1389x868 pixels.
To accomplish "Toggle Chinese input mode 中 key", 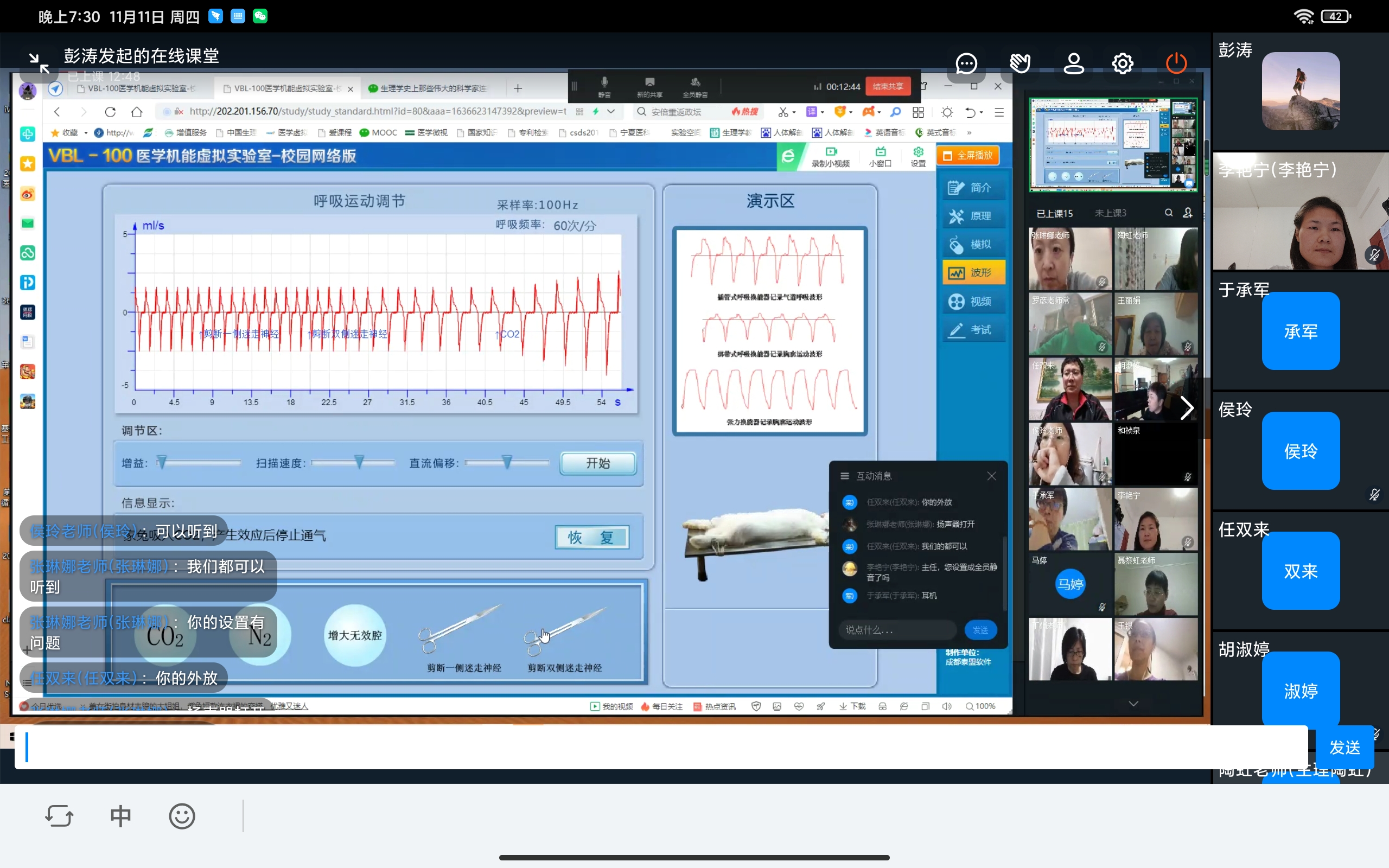I will (x=120, y=816).
